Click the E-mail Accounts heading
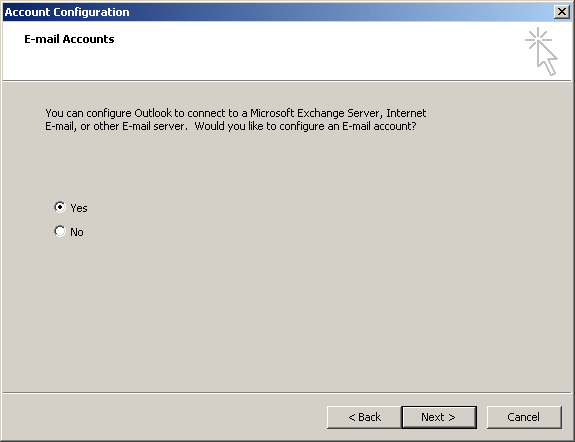The image size is (575, 442). (69, 39)
